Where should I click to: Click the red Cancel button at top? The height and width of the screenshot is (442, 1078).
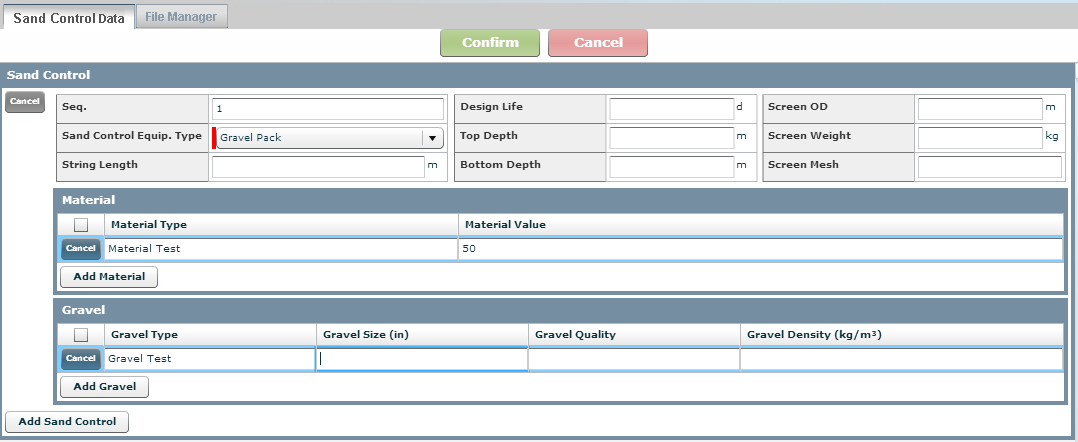[598, 43]
